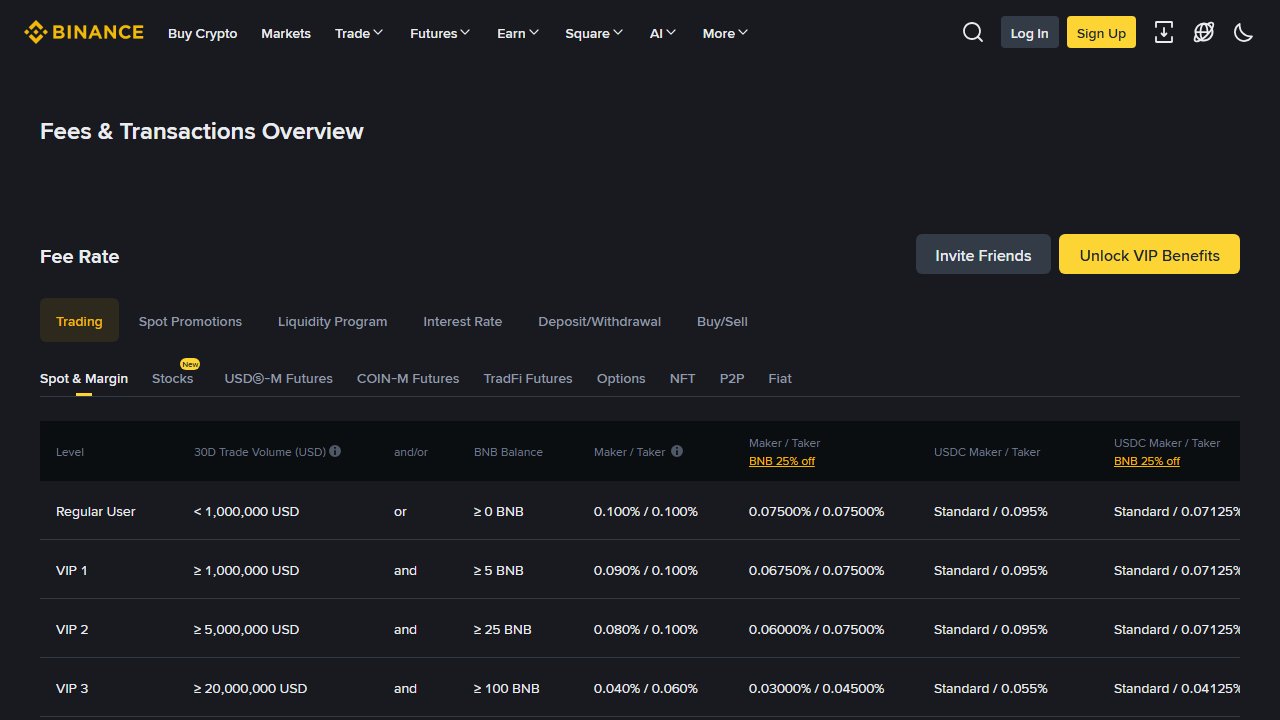Click the '≥ 100 BNB' balance cell
Image resolution: width=1280 pixels, height=720 pixels.
point(507,688)
